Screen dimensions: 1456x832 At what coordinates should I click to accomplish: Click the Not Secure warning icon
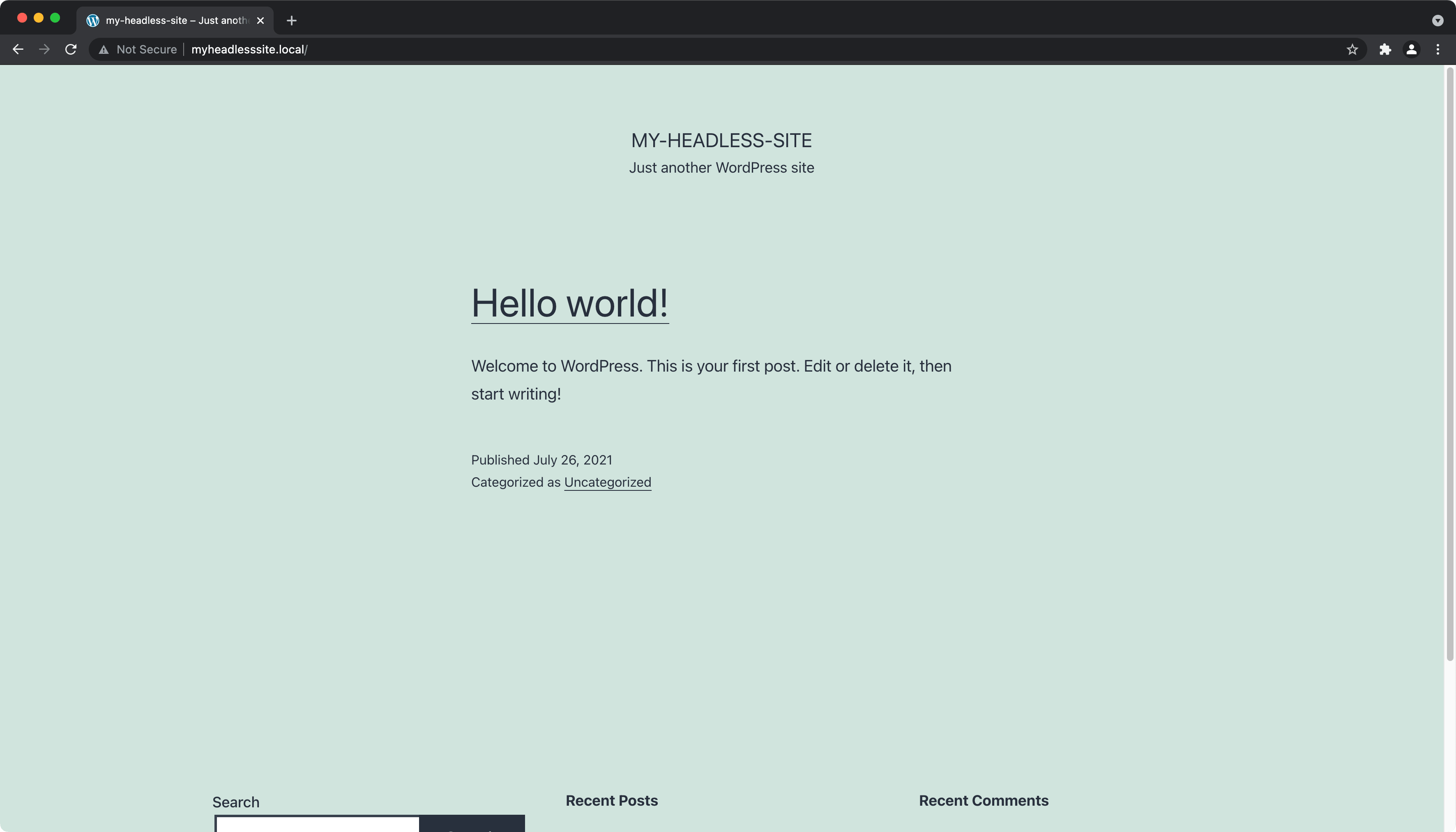tap(104, 50)
